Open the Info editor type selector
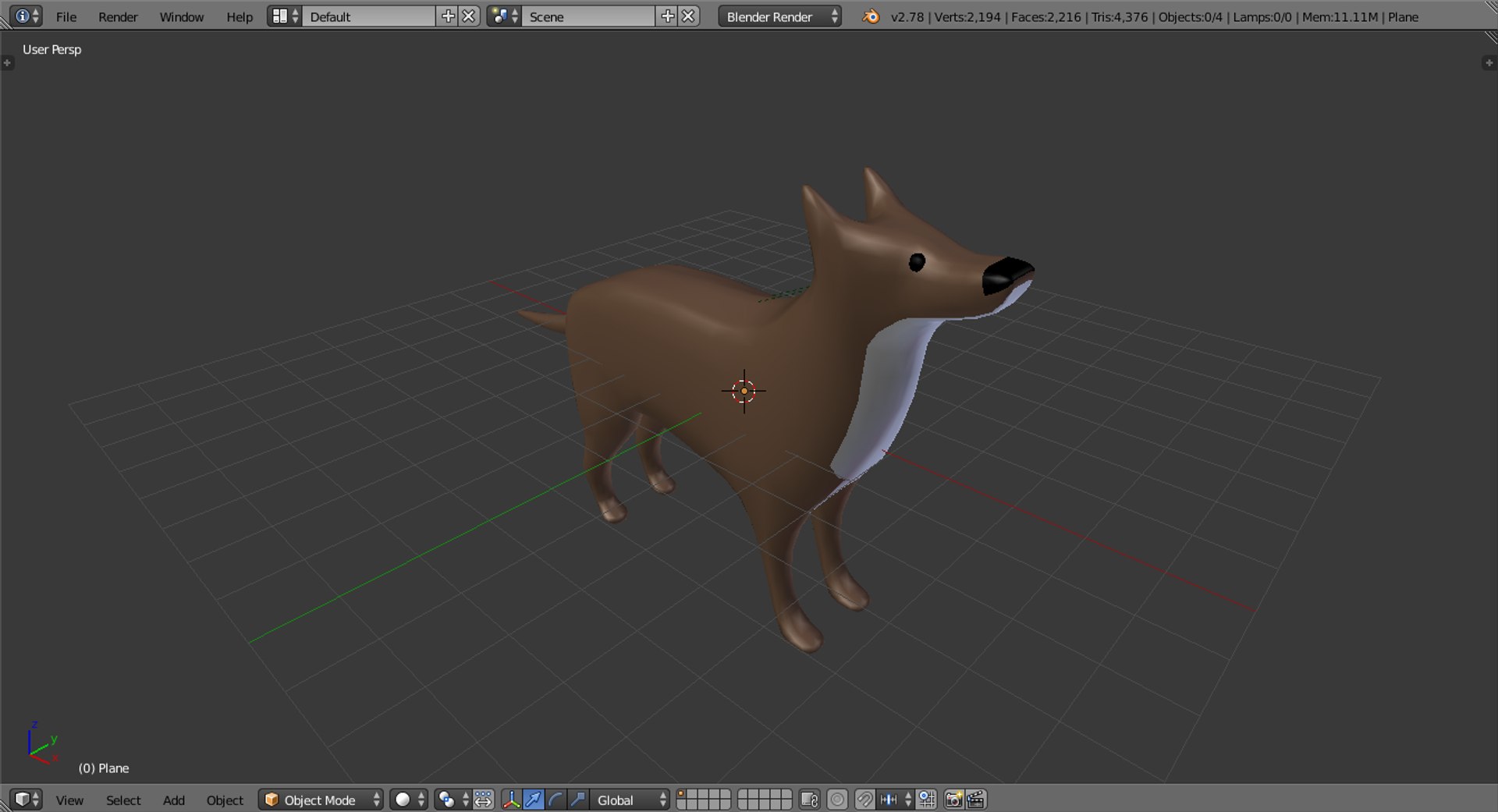 (x=26, y=16)
